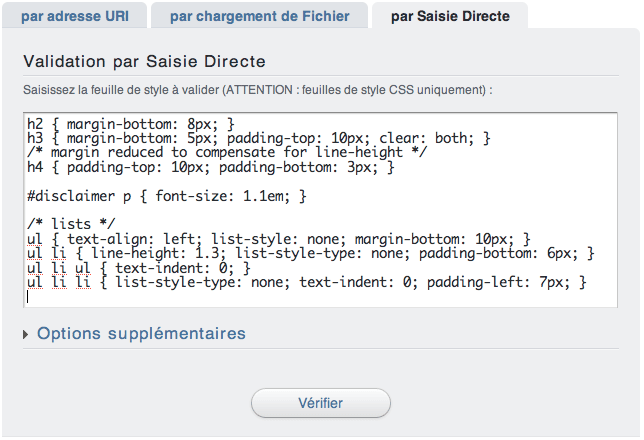This screenshot has height=440, width=644.
Task: Select the 'par Saisie Directe' tab
Action: click(450, 16)
